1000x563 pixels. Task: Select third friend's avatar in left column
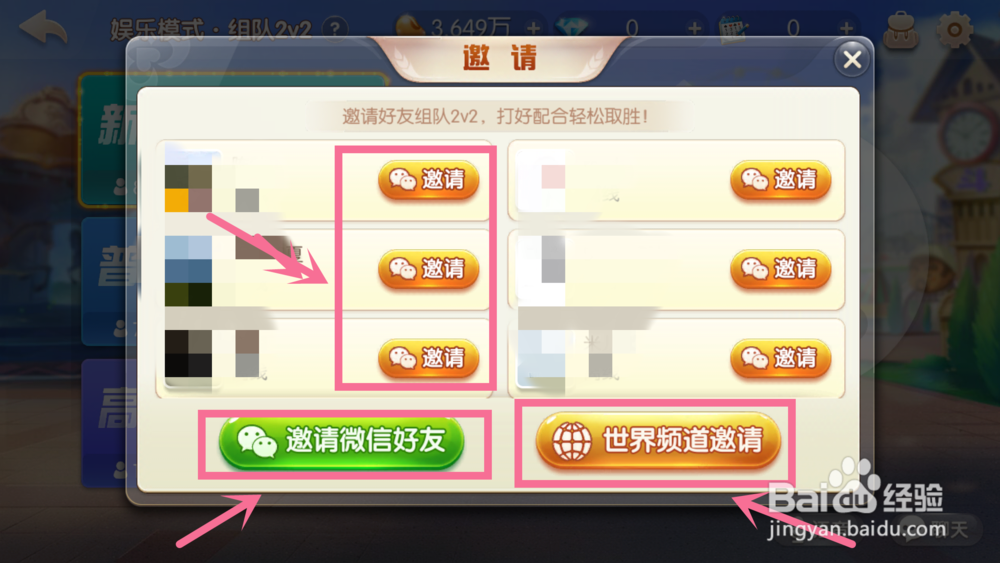[x=189, y=354]
